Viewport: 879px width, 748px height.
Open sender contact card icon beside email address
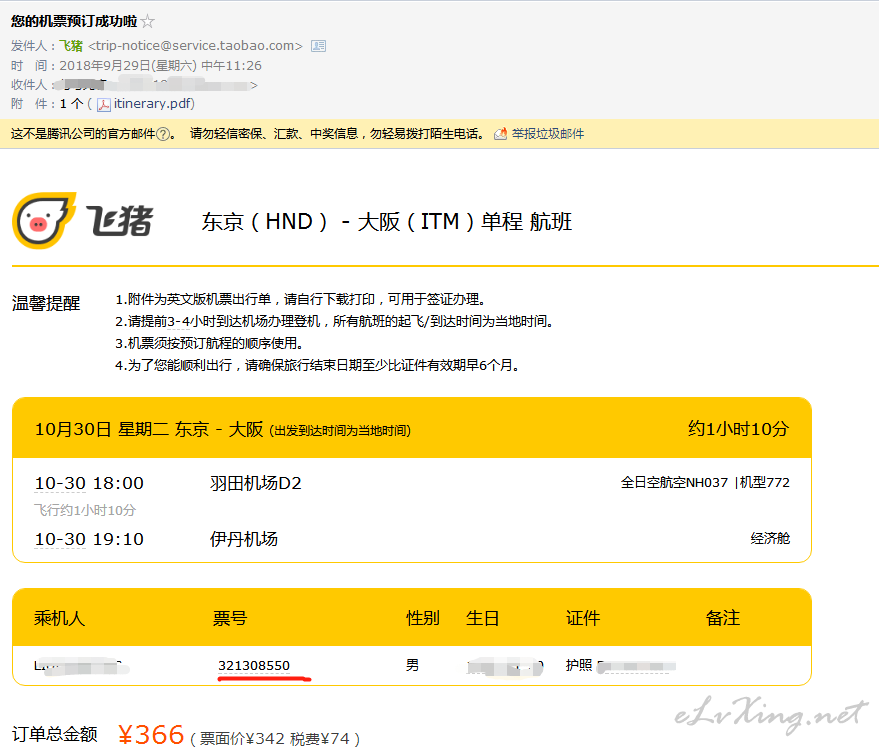click(318, 45)
